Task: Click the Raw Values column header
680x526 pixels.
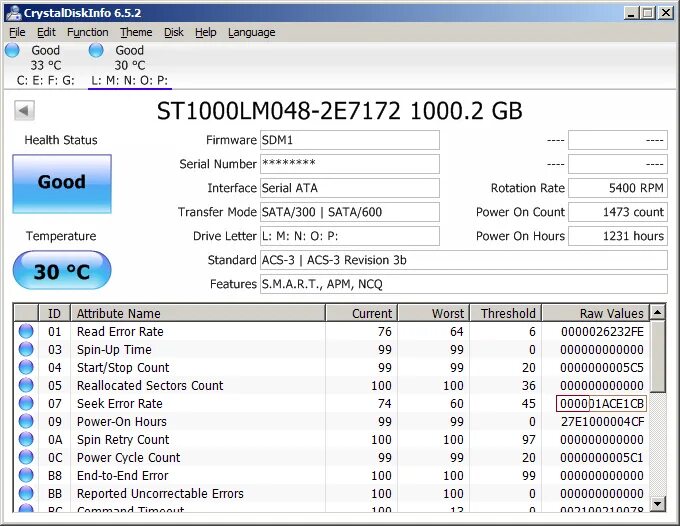Action: tap(596, 313)
